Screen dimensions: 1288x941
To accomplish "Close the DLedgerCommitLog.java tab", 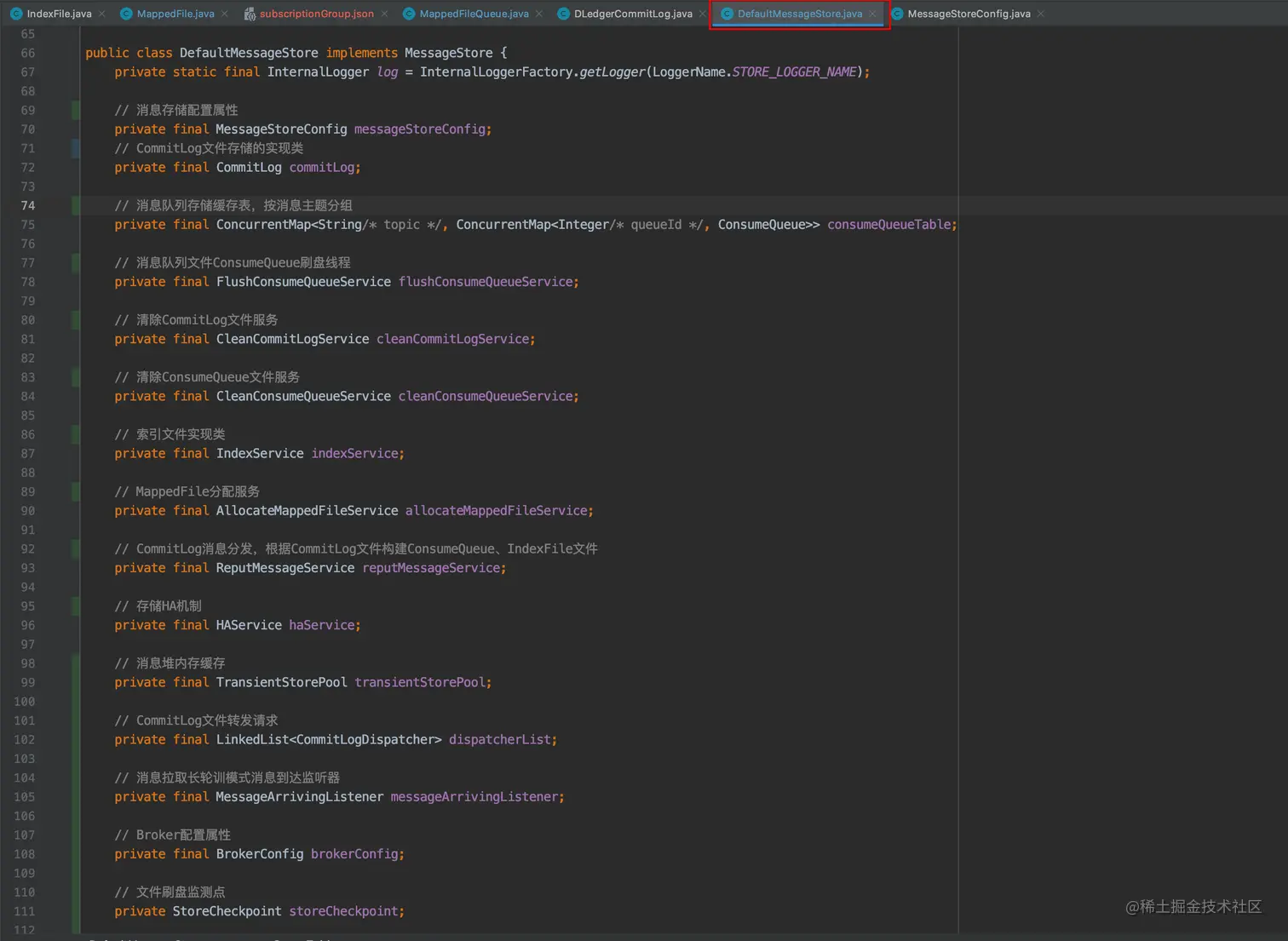I will click(x=703, y=14).
